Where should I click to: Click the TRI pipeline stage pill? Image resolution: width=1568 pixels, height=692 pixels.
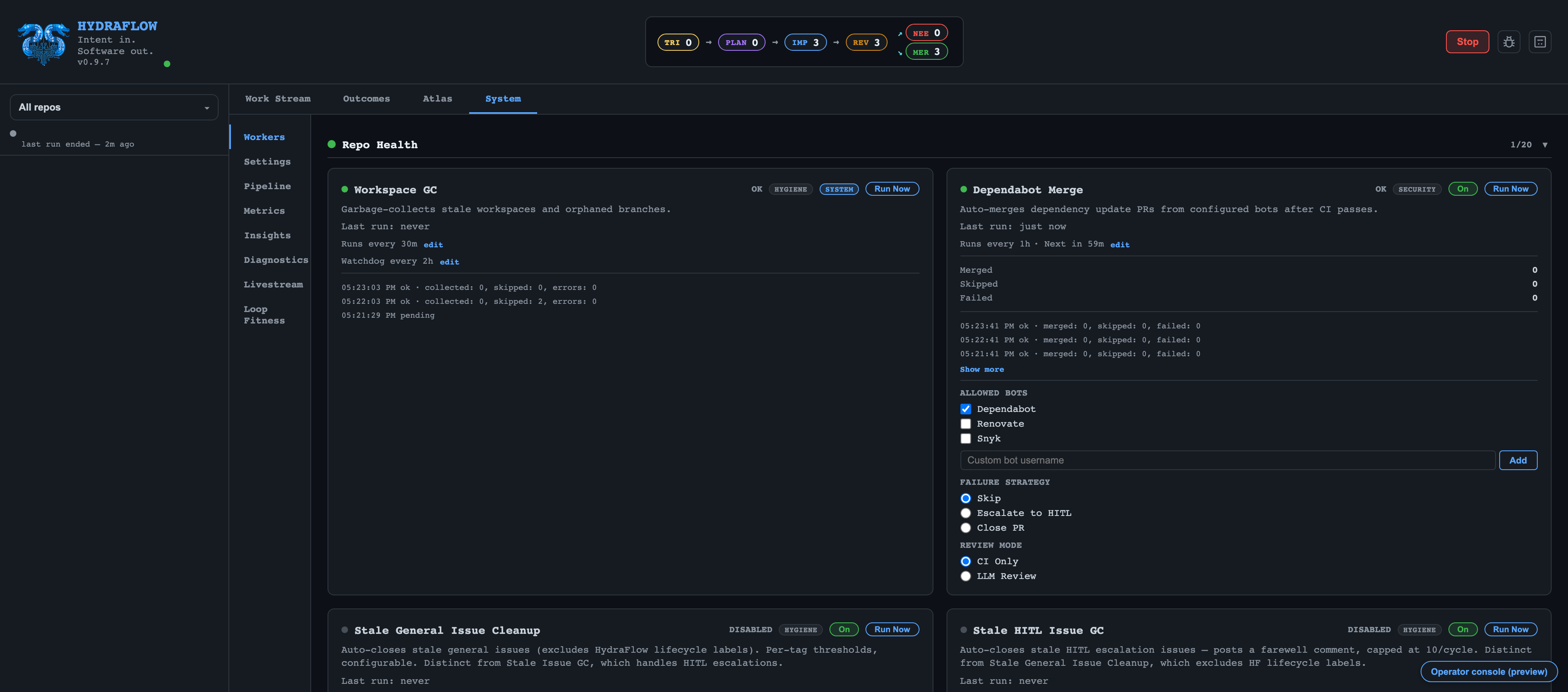tap(678, 43)
